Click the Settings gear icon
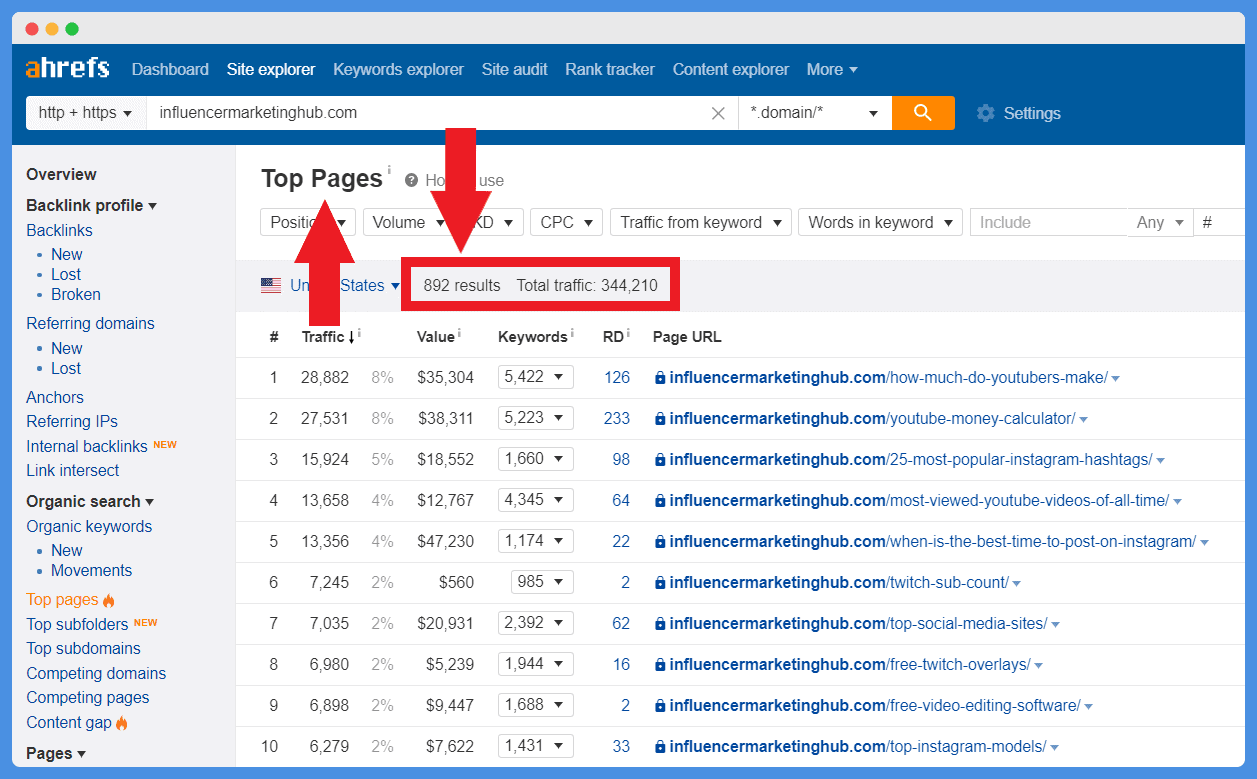 click(986, 113)
